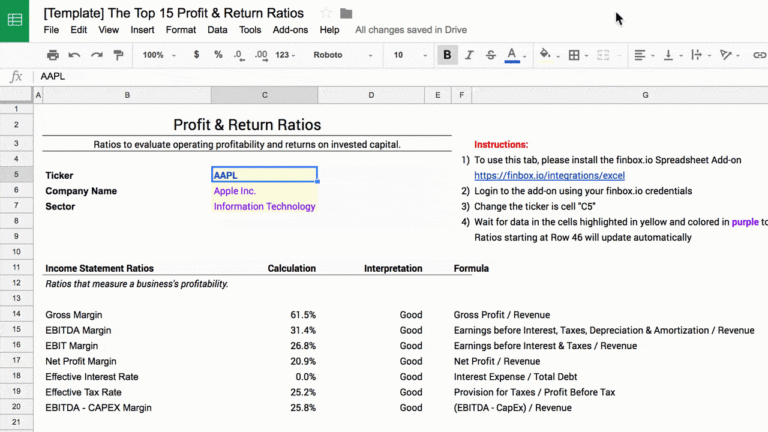
Task: Insert a link using toolbar icon
Action: [x=758, y=55]
